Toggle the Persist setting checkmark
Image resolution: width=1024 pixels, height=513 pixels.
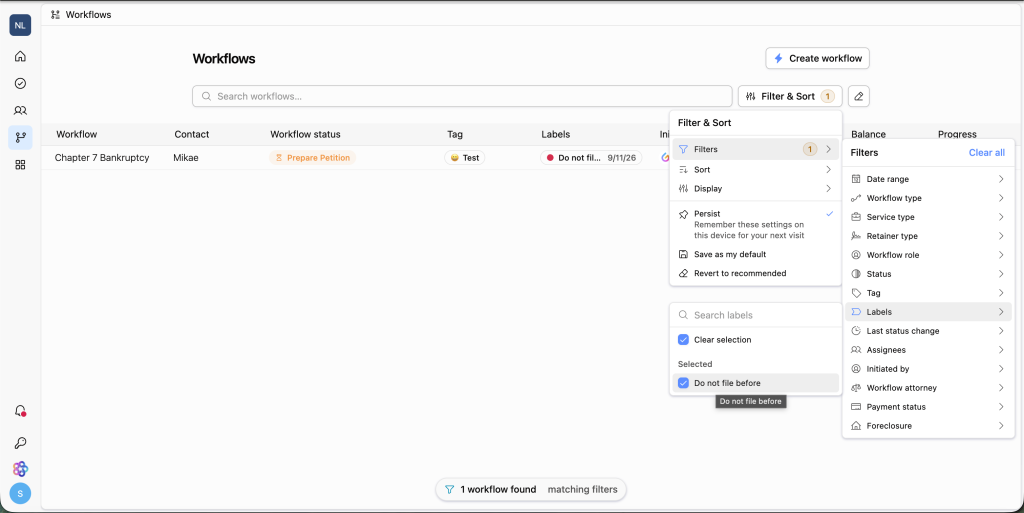829,214
